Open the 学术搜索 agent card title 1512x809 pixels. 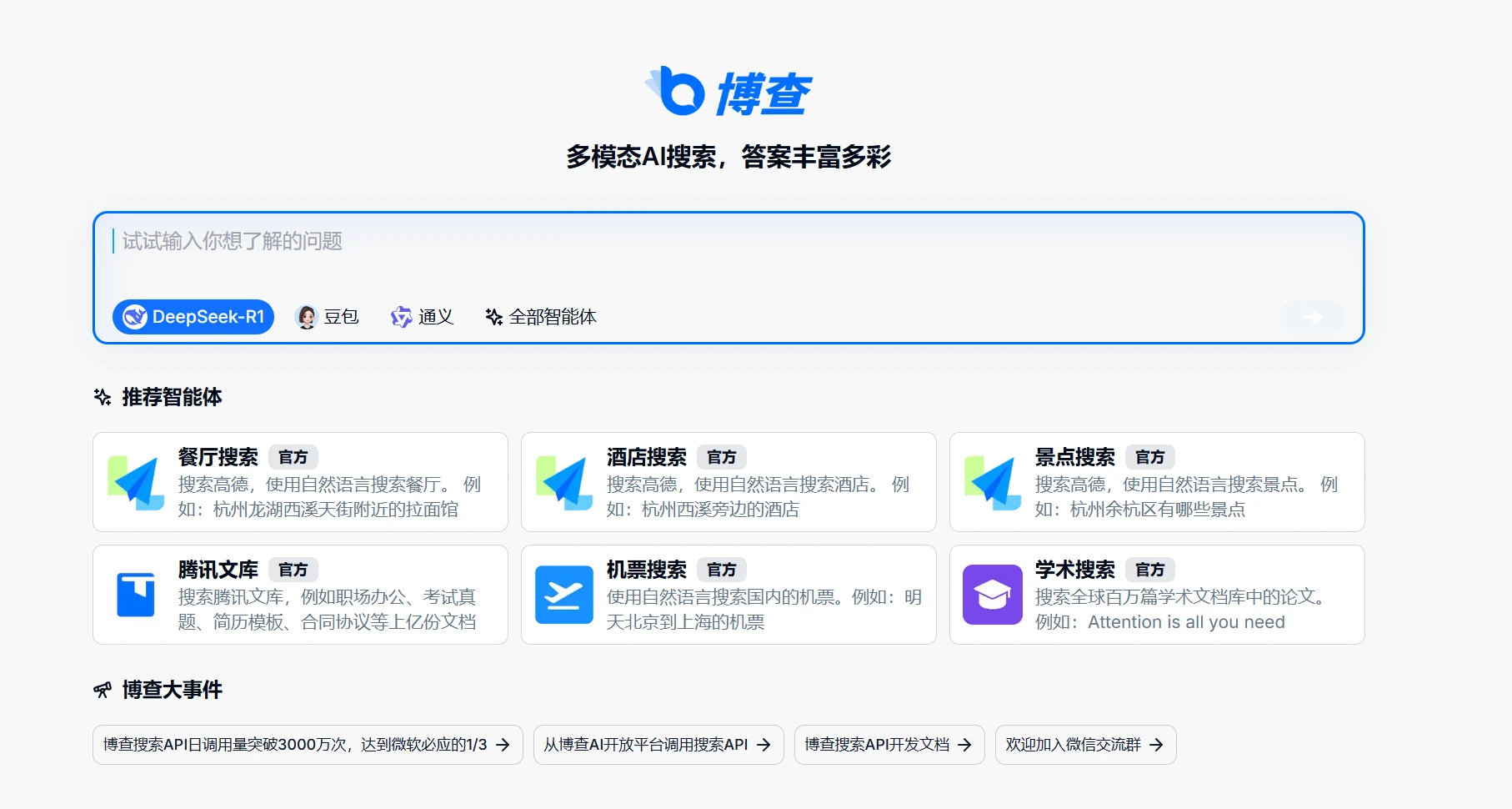point(1074,570)
